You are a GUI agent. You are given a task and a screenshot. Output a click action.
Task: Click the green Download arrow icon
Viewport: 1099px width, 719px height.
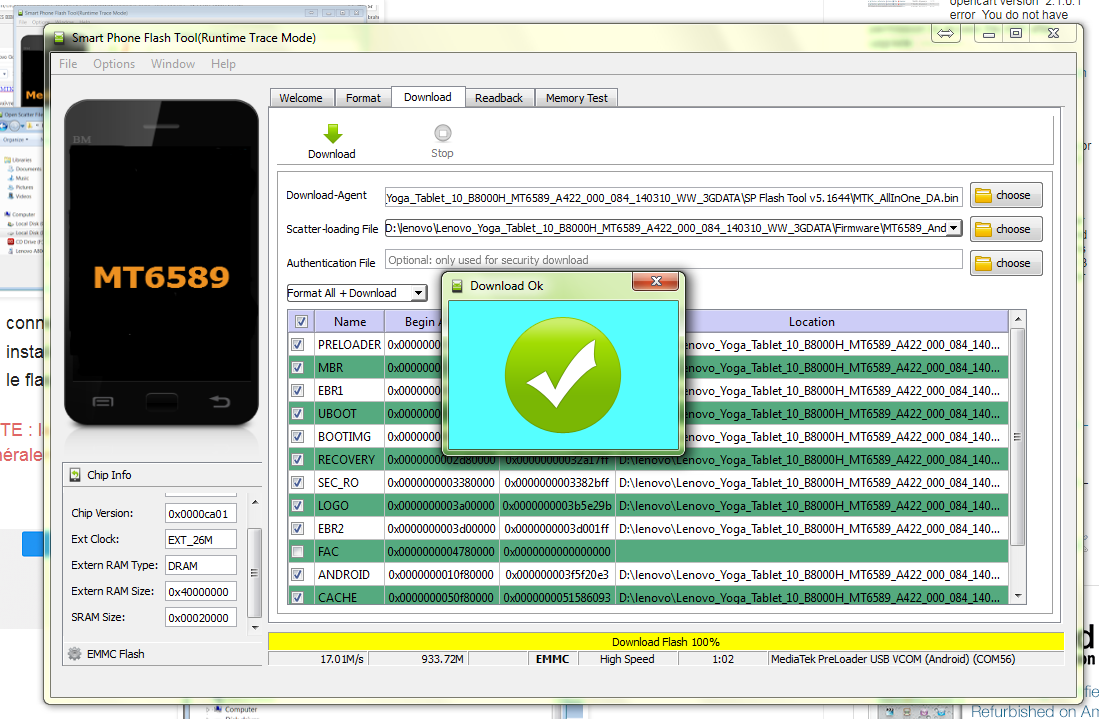(332, 133)
